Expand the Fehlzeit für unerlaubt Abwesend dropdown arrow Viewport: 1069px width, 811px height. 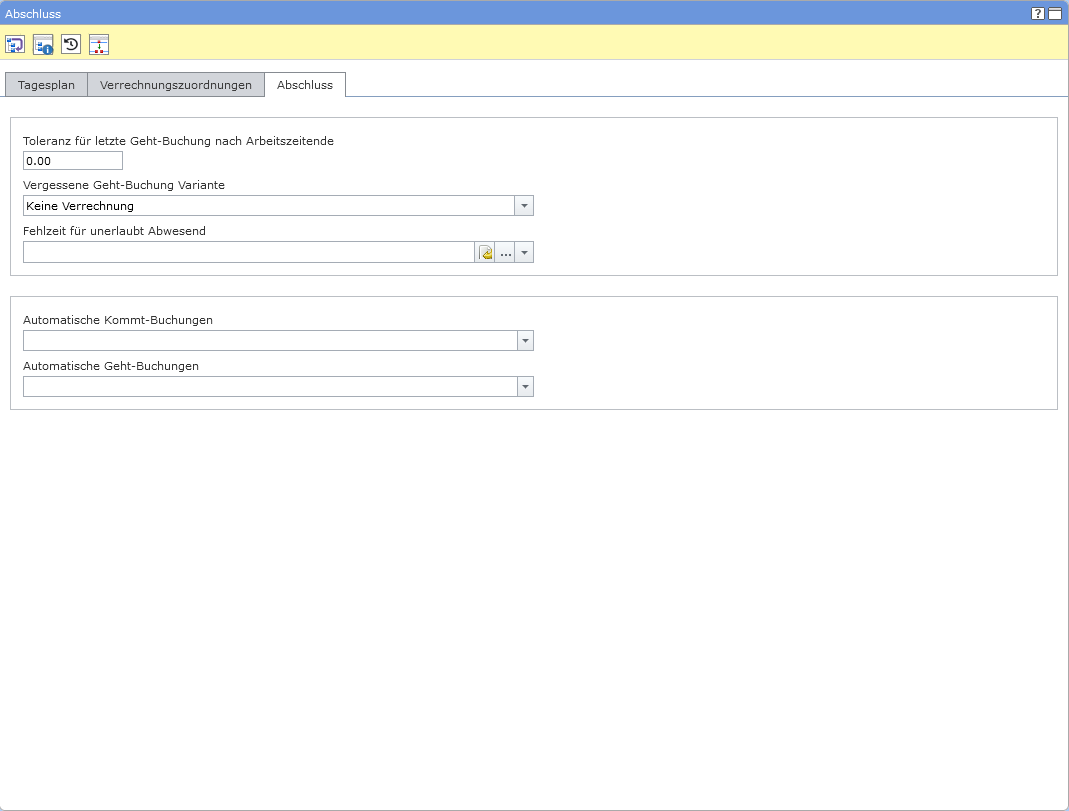point(524,253)
